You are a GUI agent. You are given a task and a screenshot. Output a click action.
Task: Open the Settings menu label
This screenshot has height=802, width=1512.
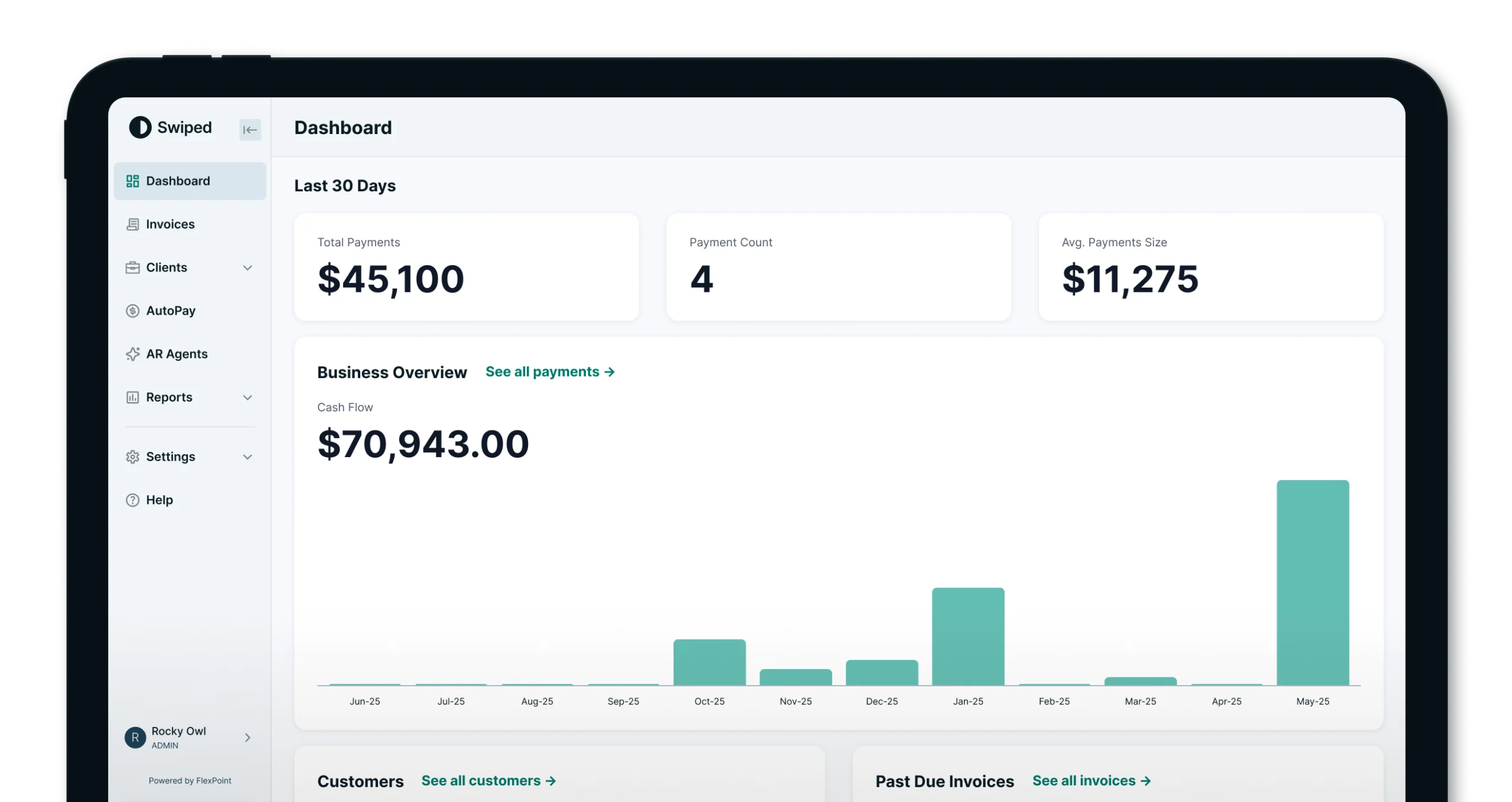170,457
